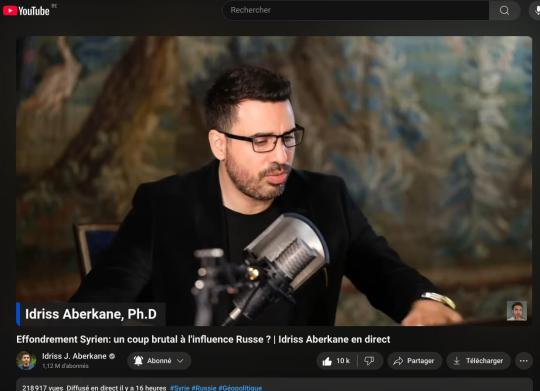Click in the Rechercher search field
Viewport: 540px width, 391px height.
tap(356, 10)
